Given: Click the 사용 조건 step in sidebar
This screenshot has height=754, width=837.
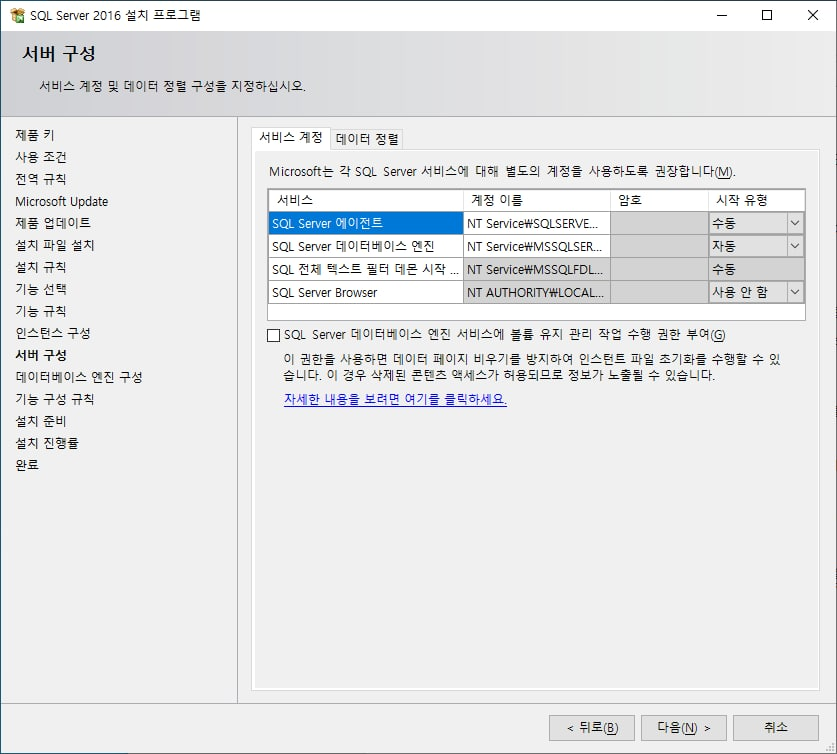Looking at the screenshot, I should coord(41,157).
